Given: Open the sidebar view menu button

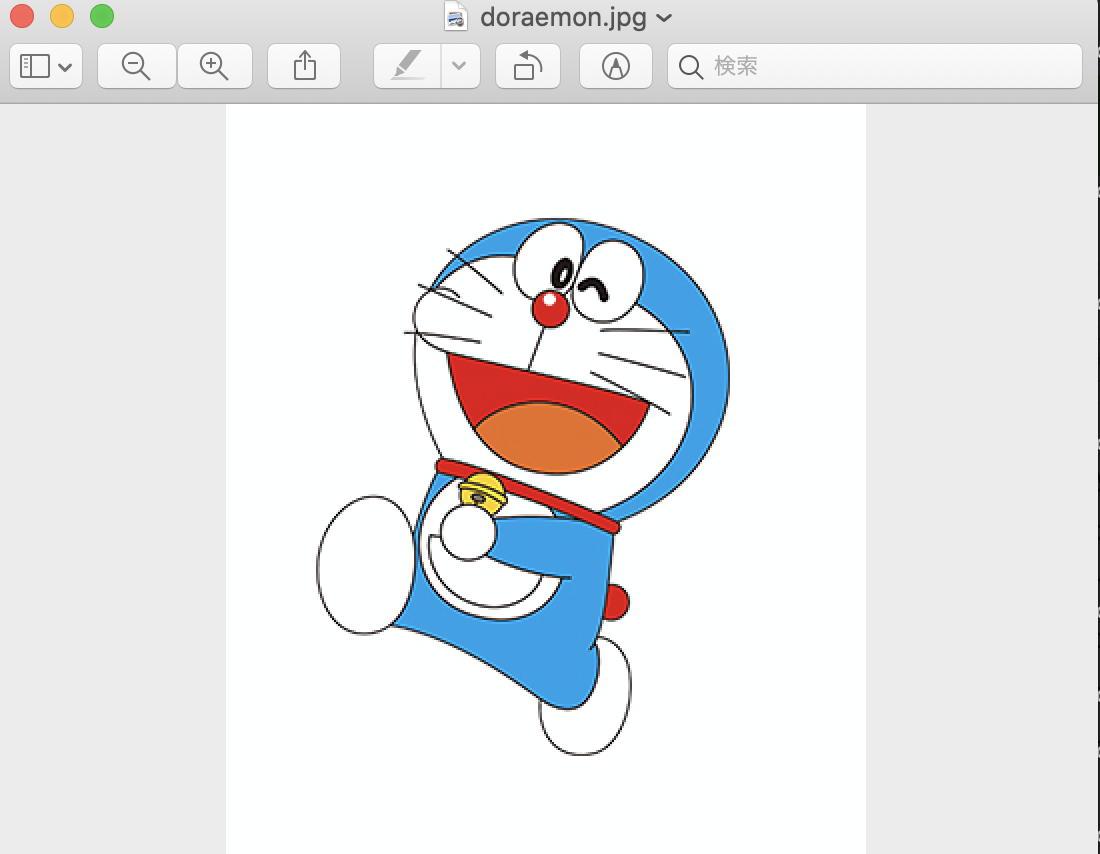Looking at the screenshot, I should click(x=46, y=66).
